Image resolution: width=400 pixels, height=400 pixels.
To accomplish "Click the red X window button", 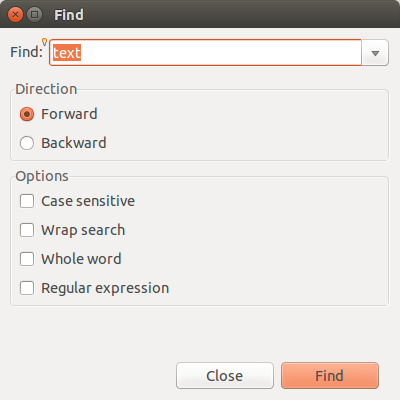I will [x=15, y=15].
